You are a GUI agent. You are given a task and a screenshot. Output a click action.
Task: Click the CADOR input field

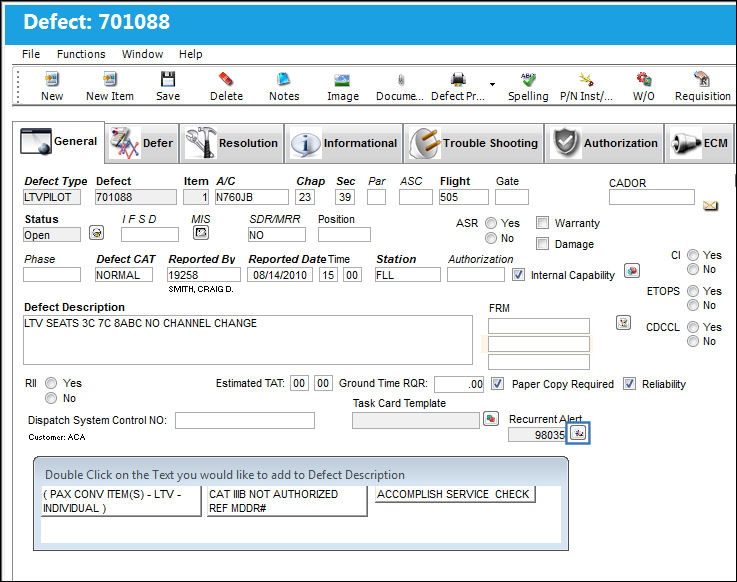651,197
